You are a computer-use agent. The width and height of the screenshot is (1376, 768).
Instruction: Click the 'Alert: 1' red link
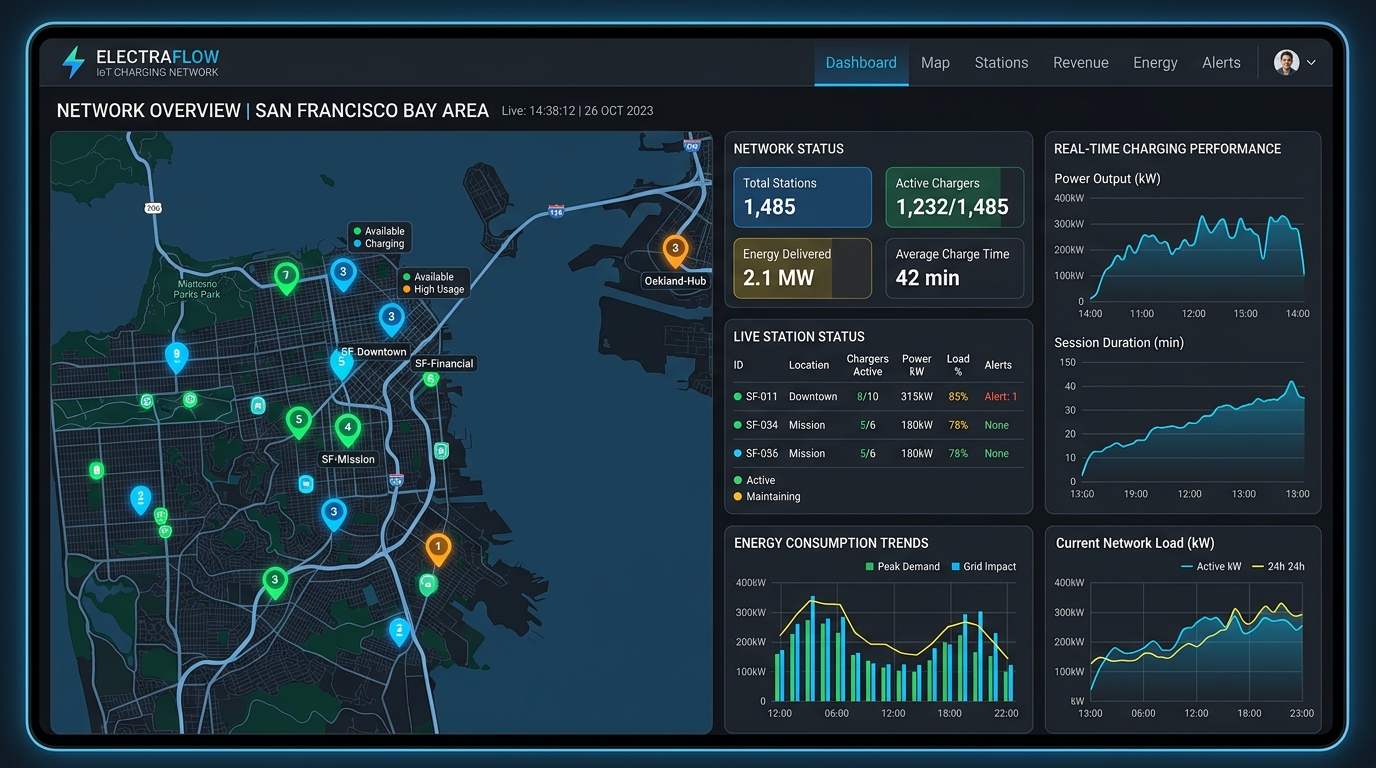(1001, 397)
